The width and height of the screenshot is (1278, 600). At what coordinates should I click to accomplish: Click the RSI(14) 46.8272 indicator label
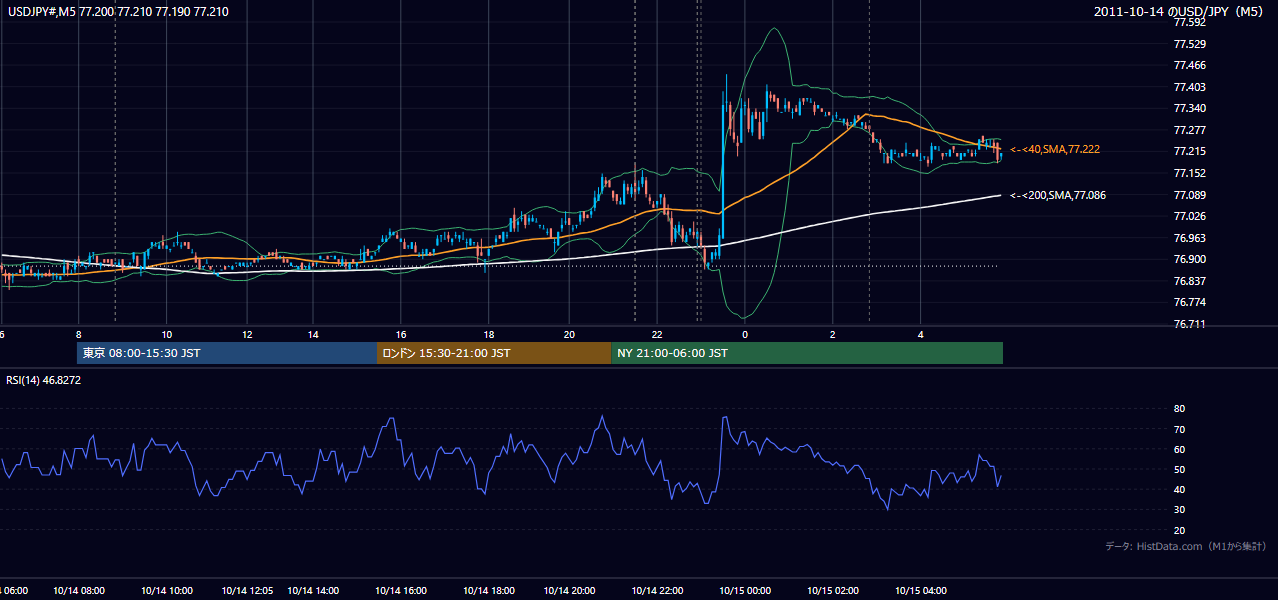click(x=44, y=380)
